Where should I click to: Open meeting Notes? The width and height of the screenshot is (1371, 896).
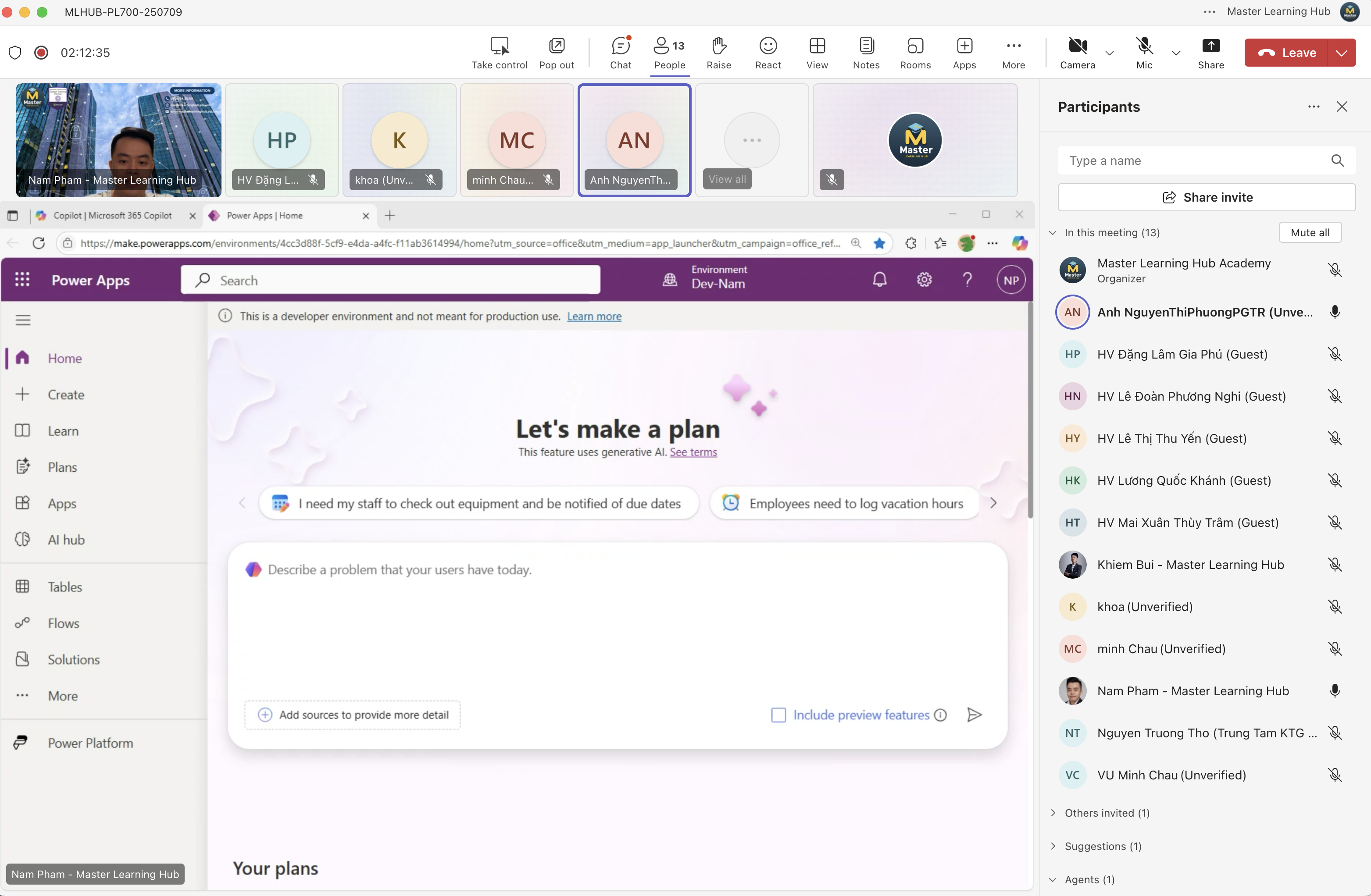coord(866,53)
